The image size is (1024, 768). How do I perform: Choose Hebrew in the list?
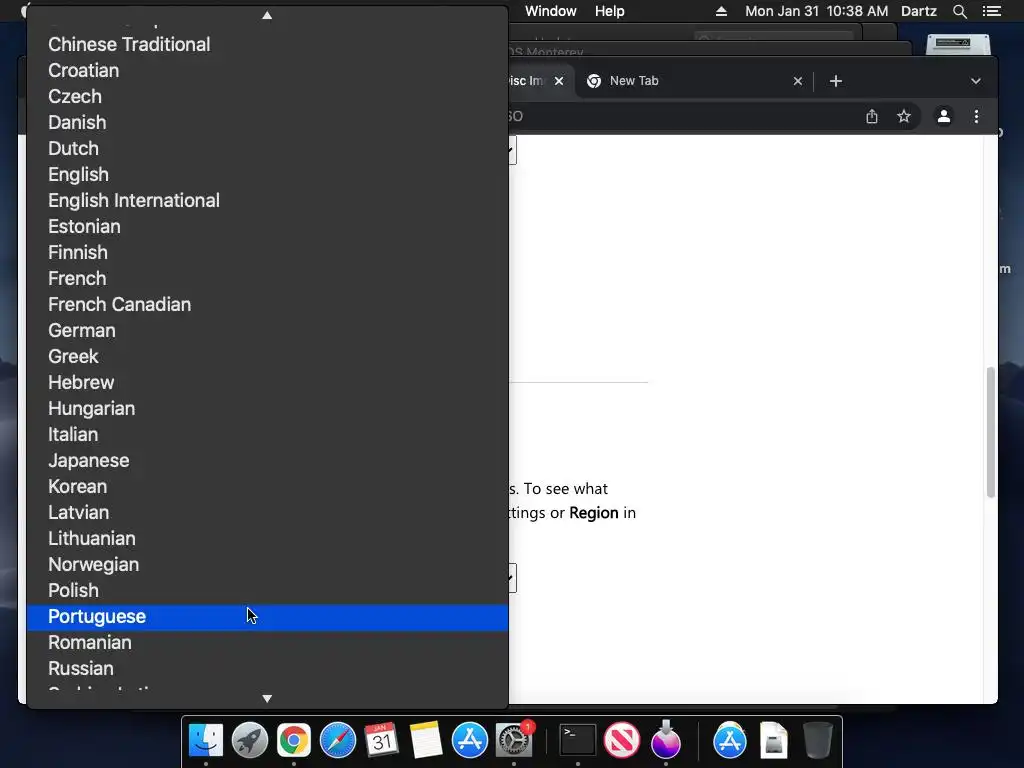pos(267,383)
